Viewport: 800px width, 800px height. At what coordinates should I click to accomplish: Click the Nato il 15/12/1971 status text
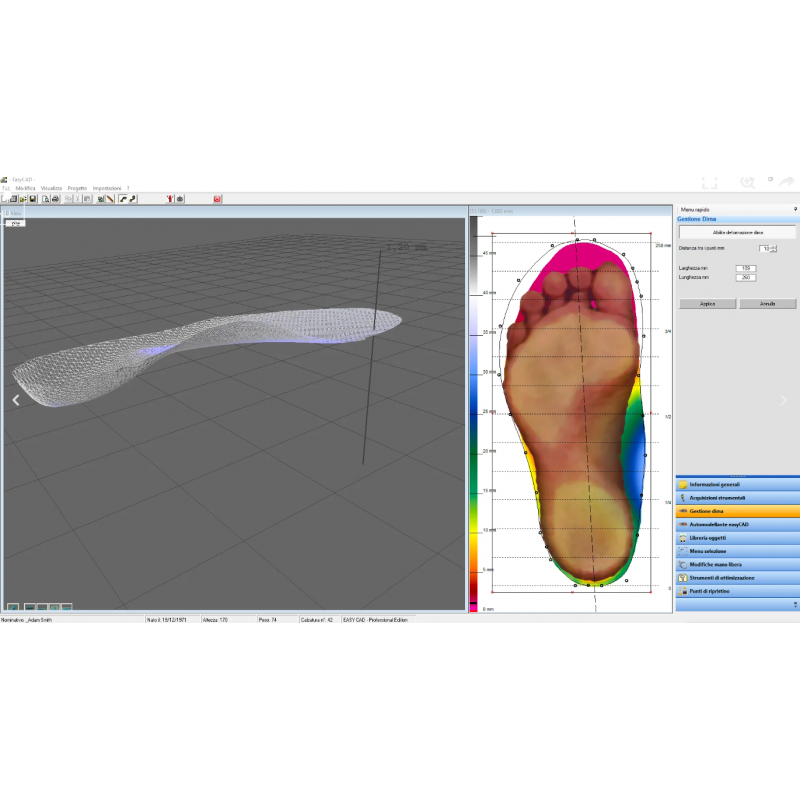pos(166,620)
